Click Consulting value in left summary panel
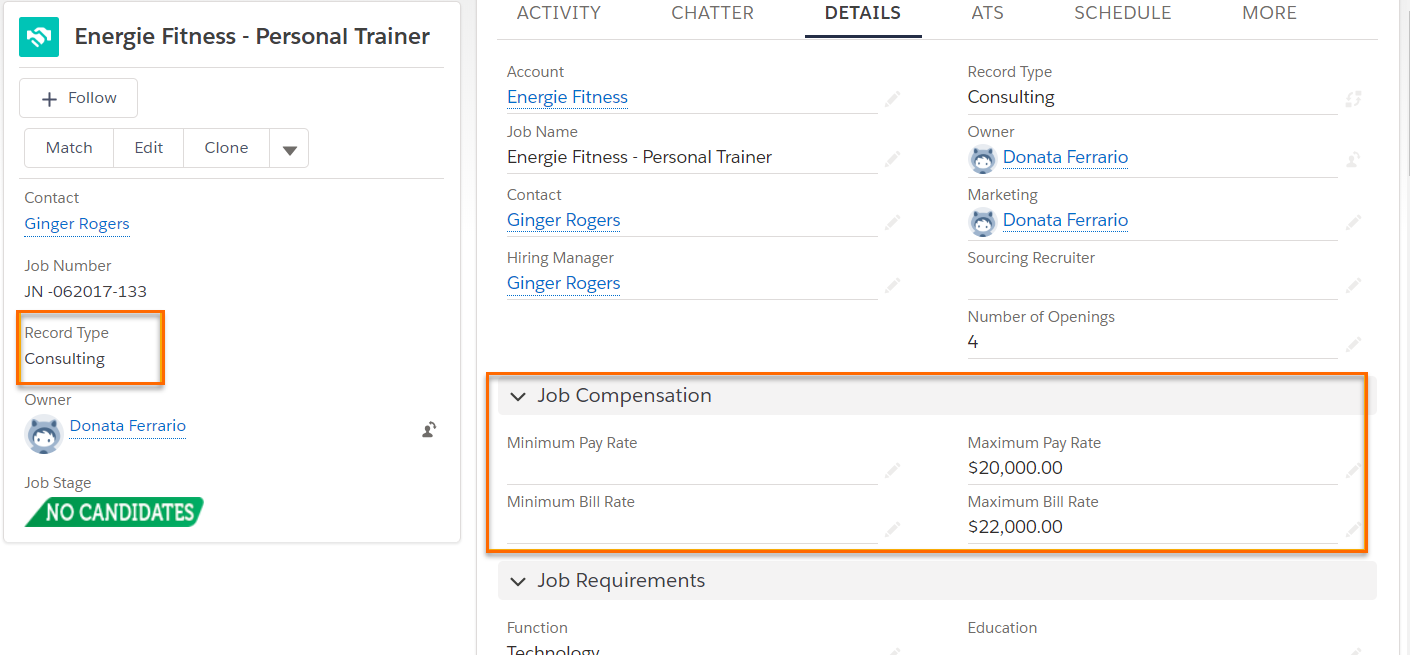Viewport: 1410px width, 655px height. point(65,359)
